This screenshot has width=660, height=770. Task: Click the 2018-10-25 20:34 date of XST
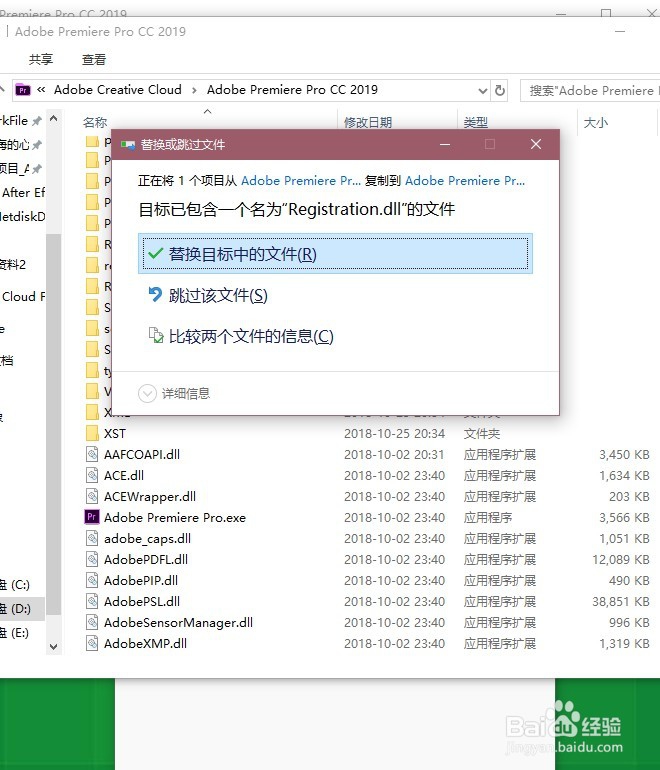tap(394, 434)
